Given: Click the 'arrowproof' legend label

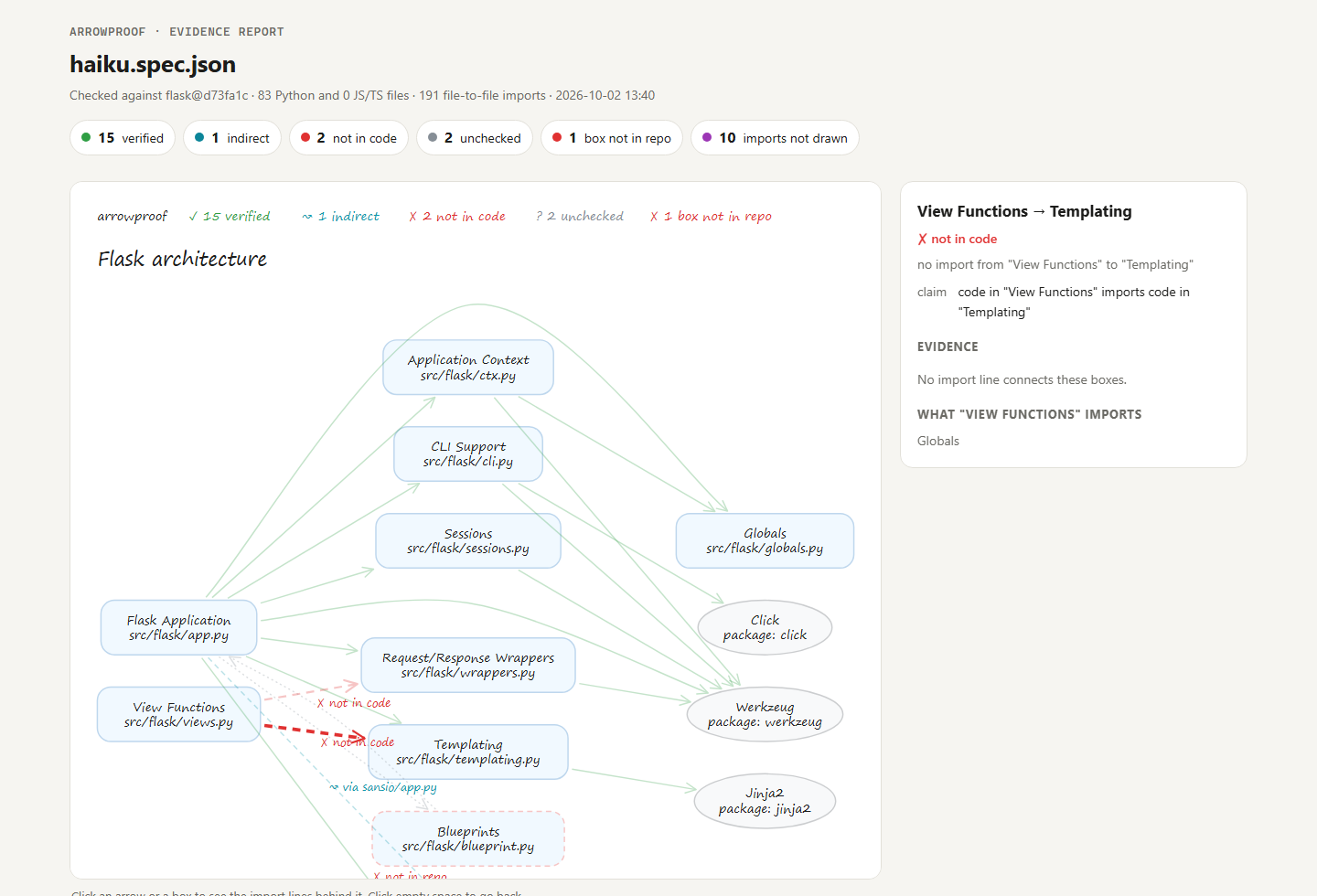Looking at the screenshot, I should pyautogui.click(x=133, y=217).
